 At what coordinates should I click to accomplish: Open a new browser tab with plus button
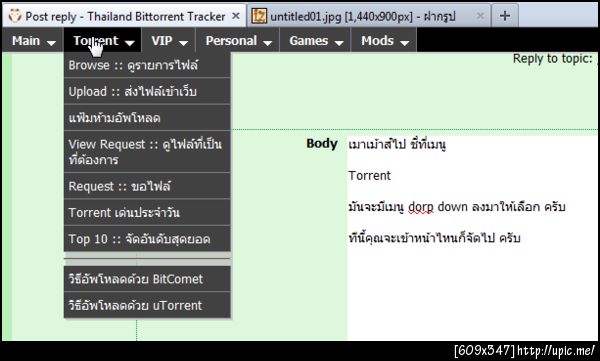click(x=505, y=16)
